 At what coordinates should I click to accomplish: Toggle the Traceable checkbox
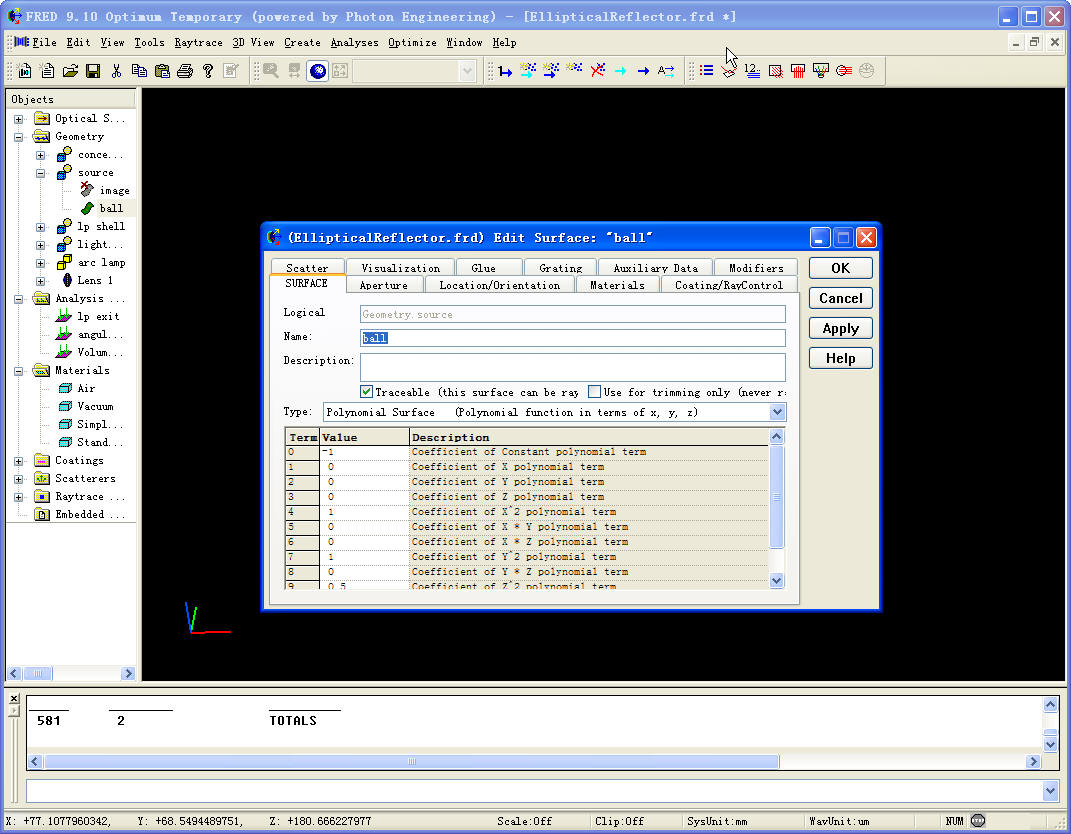(367, 391)
